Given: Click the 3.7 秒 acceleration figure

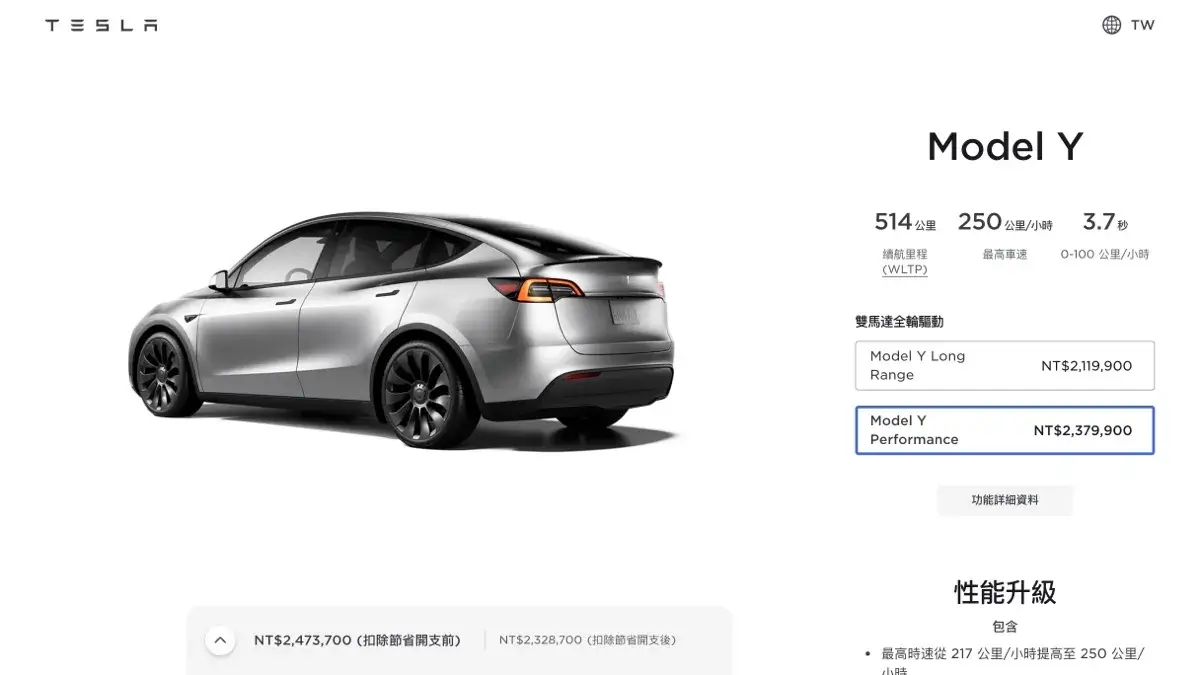Looking at the screenshot, I should pos(1105,222).
